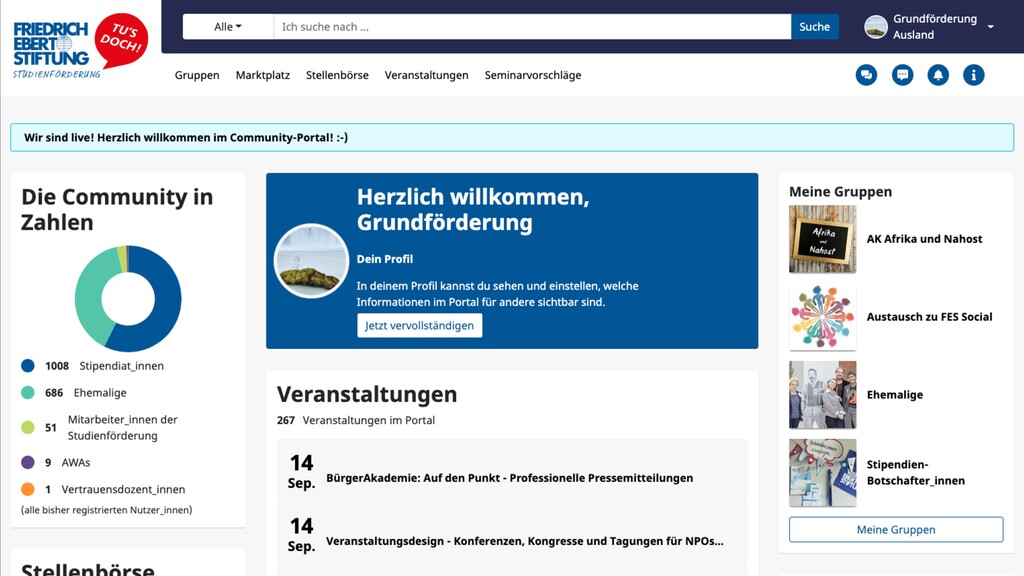Open Austausch zu FES Social group image
Screen dimensions: 1024x576
tap(822, 317)
